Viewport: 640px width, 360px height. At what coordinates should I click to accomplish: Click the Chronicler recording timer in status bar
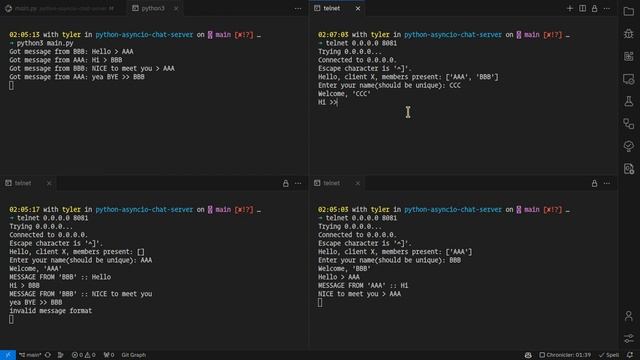coord(565,355)
